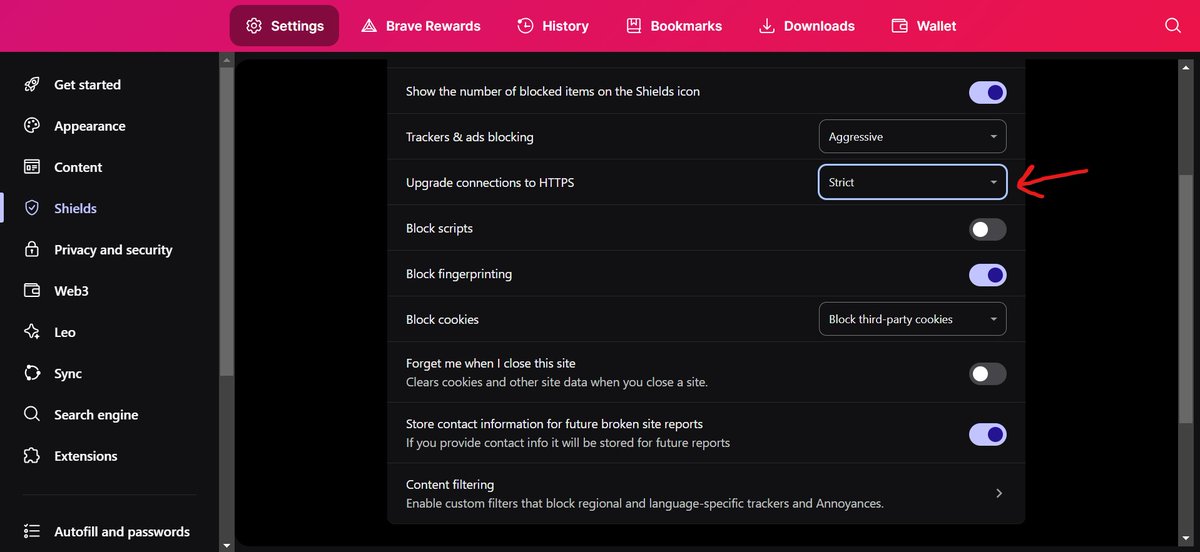The image size is (1200, 552).
Task: Click the Bookmarks icon in top bar
Action: 634,26
